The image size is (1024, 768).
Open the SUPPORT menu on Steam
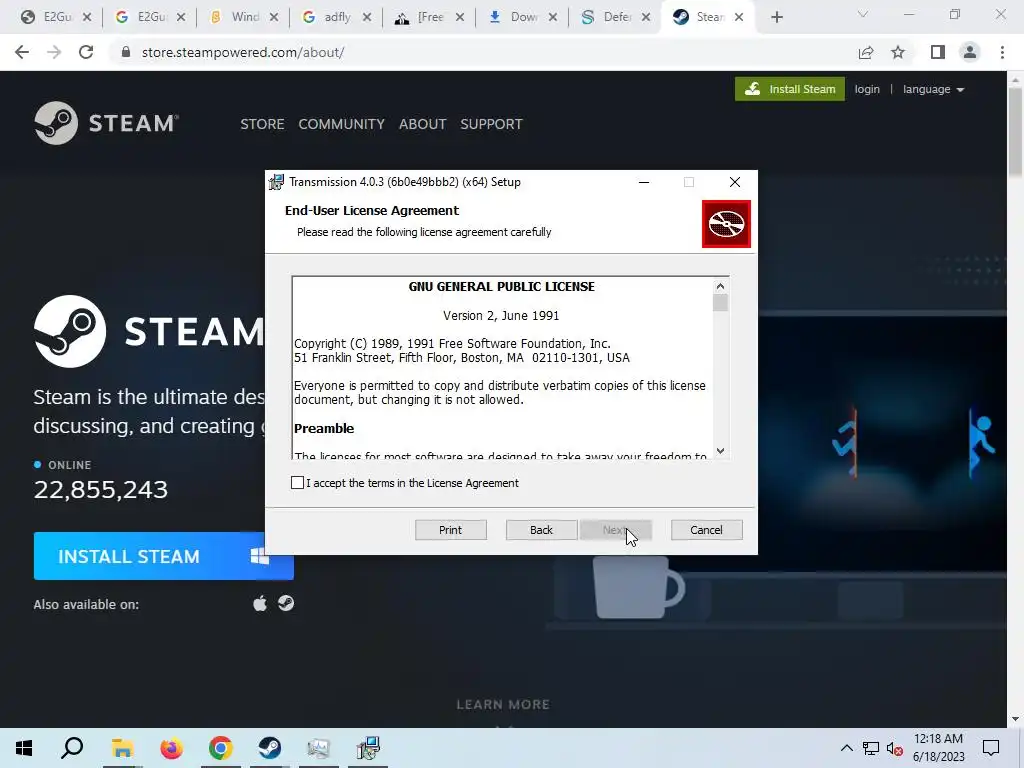(491, 124)
